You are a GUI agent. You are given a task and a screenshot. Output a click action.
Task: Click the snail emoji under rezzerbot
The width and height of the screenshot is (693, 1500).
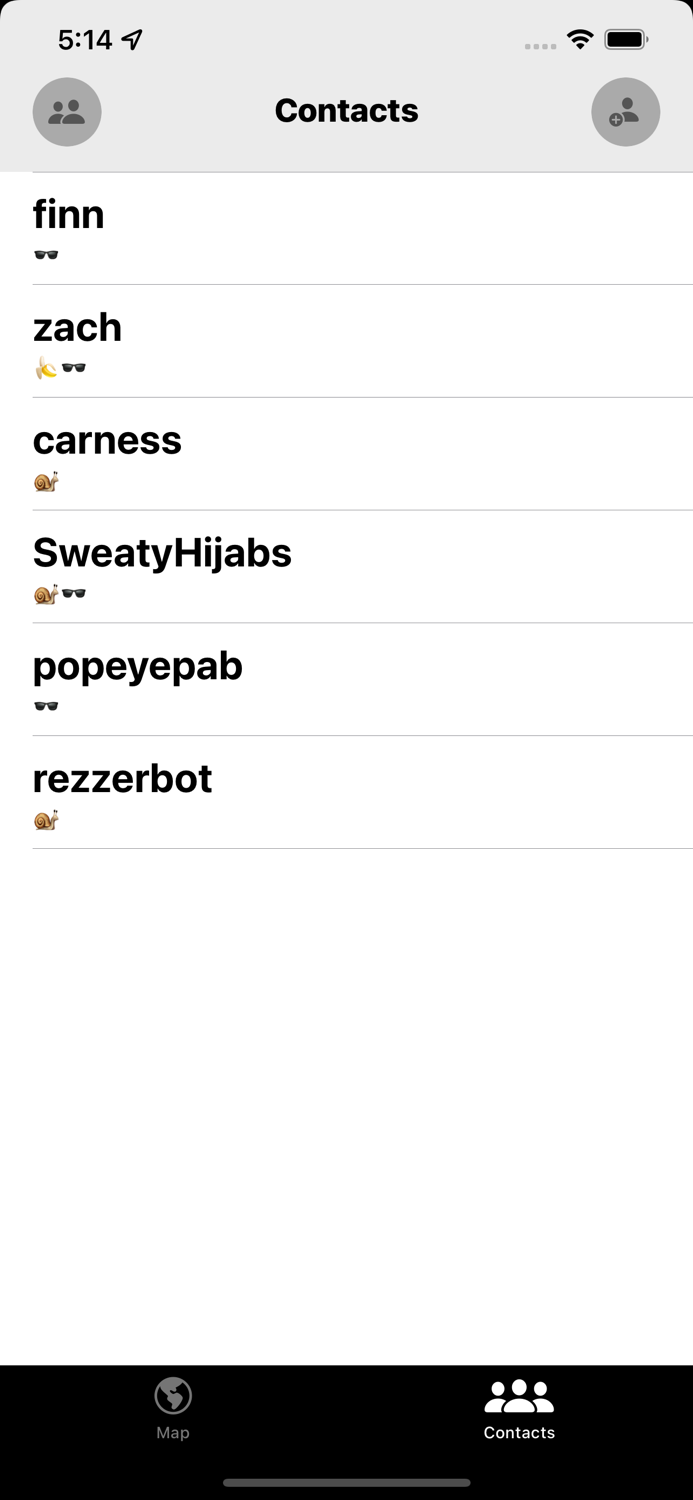pyautogui.click(x=46, y=820)
